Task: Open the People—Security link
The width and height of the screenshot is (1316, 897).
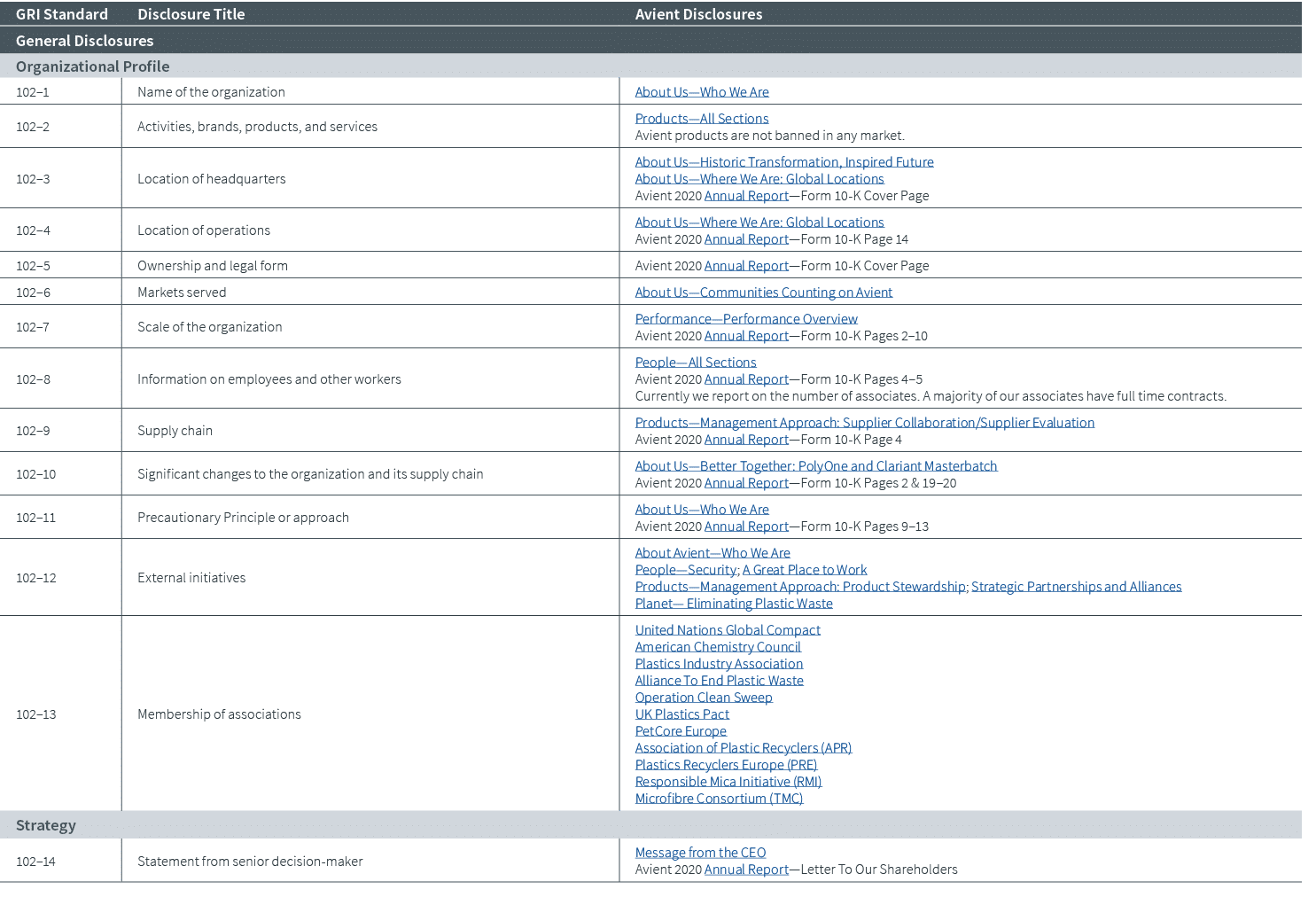Action: 685,569
